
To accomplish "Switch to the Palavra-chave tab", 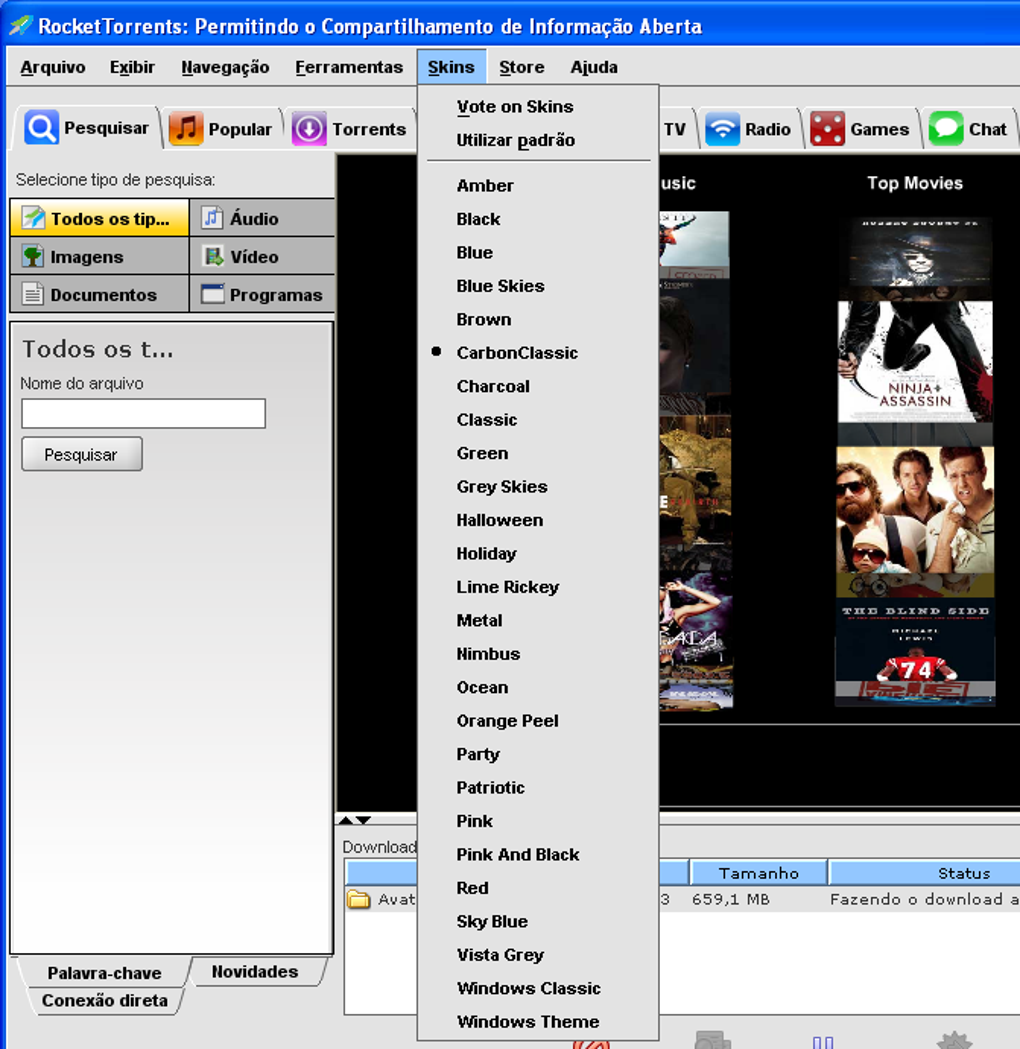I will point(104,972).
